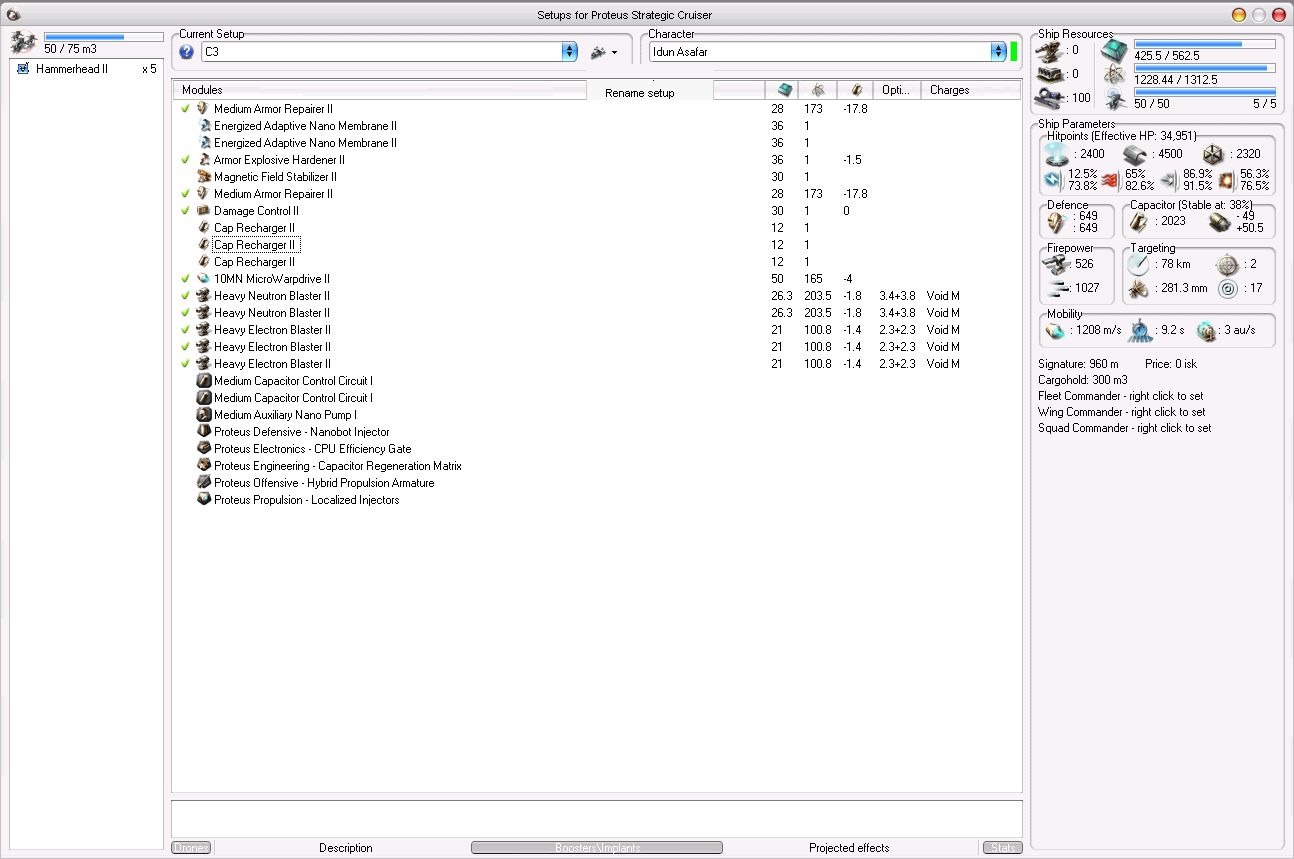Click the Proteus ship icon above the drone list
Screen dimensions: 1294x859
point(23,43)
